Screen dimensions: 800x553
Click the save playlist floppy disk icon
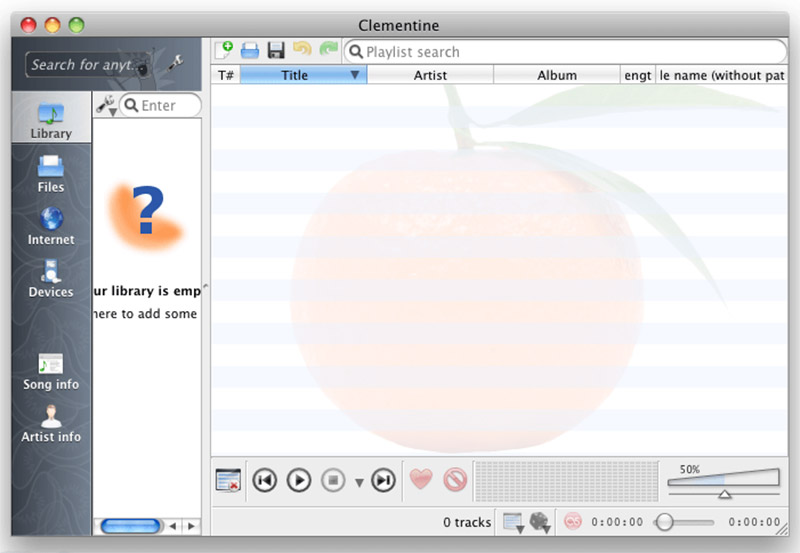click(276, 50)
